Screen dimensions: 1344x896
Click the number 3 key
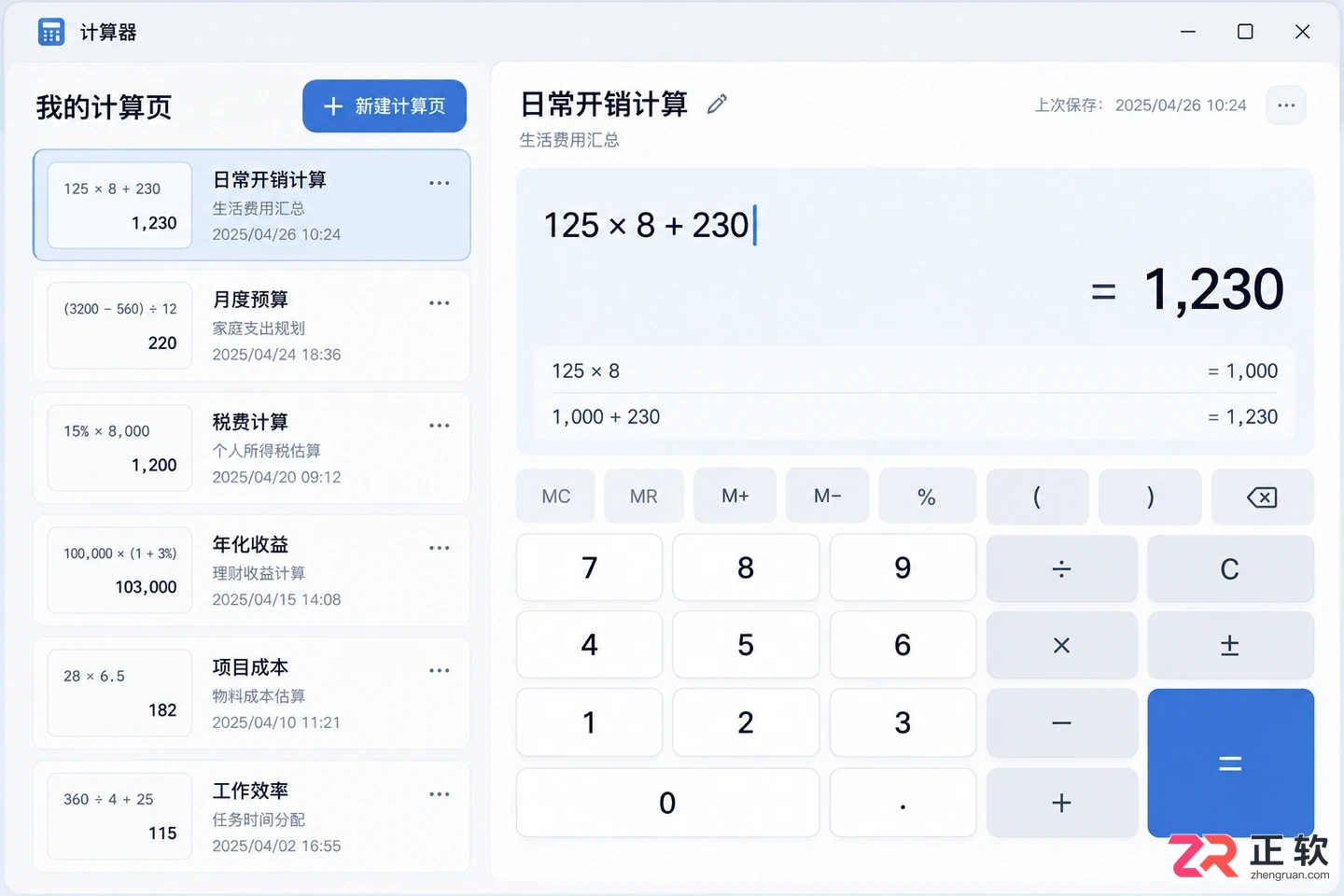[x=903, y=722]
